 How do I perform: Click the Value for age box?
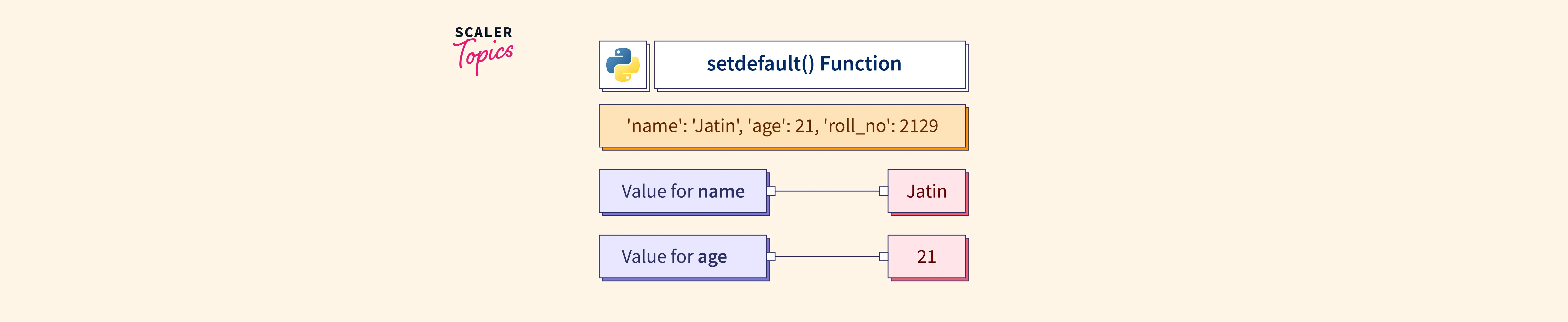click(x=682, y=257)
